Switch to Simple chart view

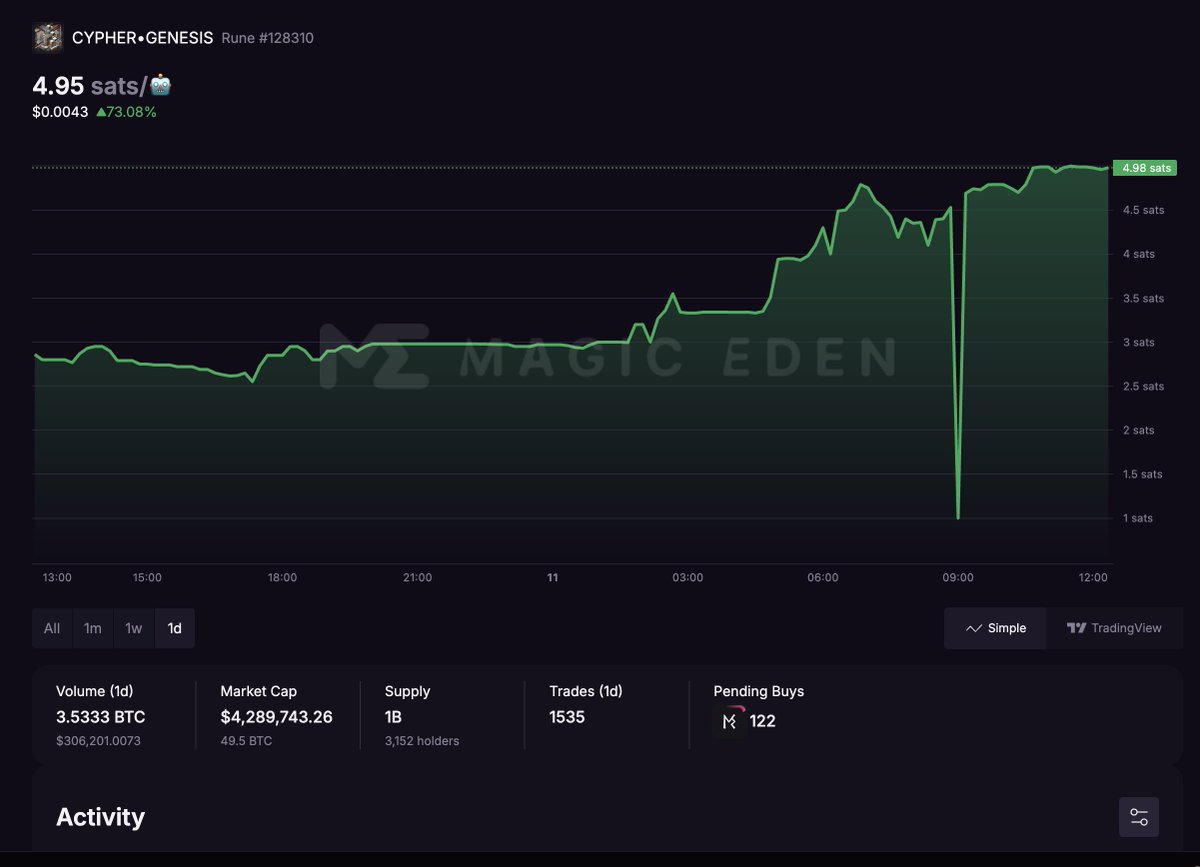(x=996, y=628)
